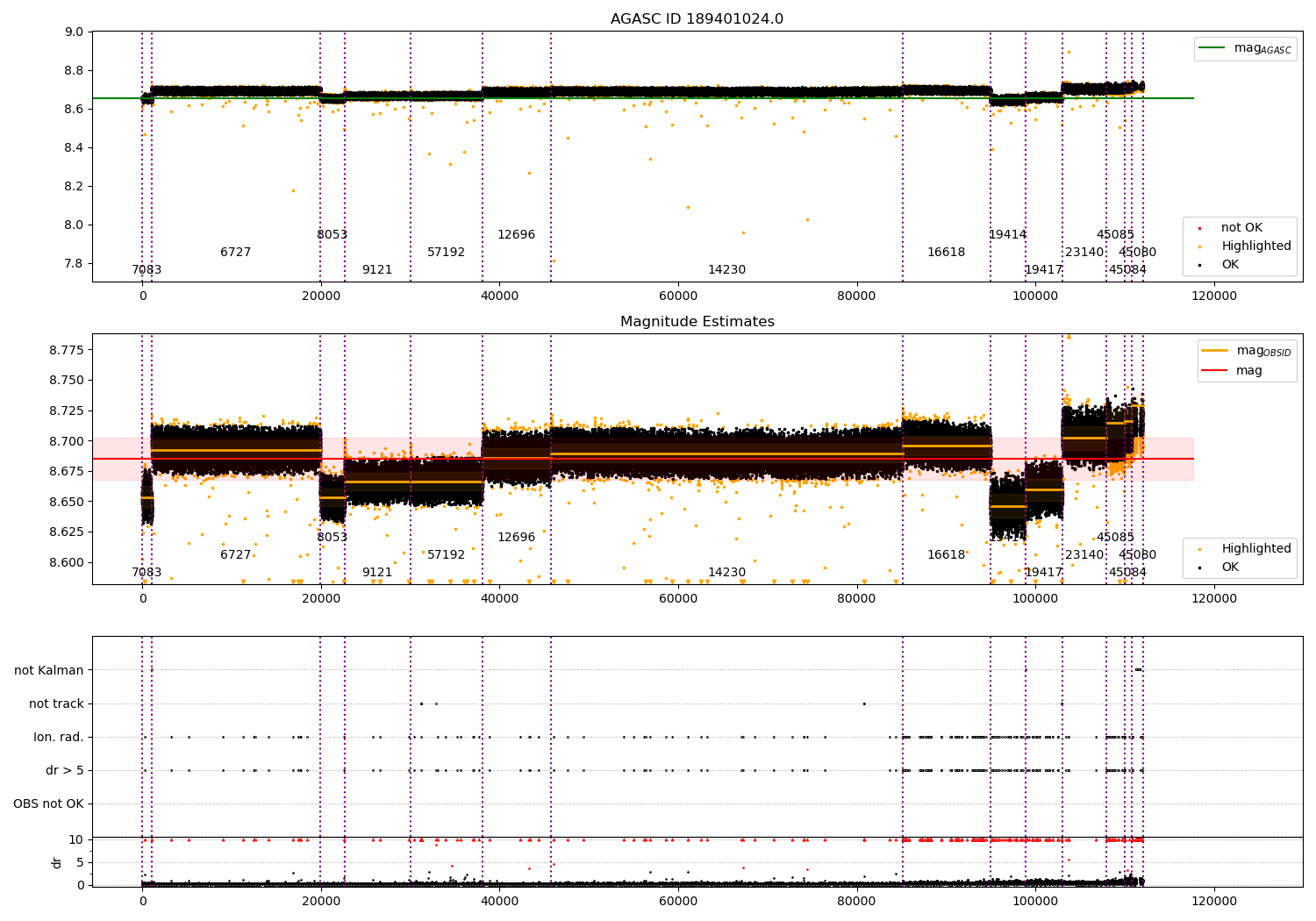This screenshot has height=921, width=1316.
Task: Click obsid label '23140' in AGASC ID plot
Action: click(1084, 253)
